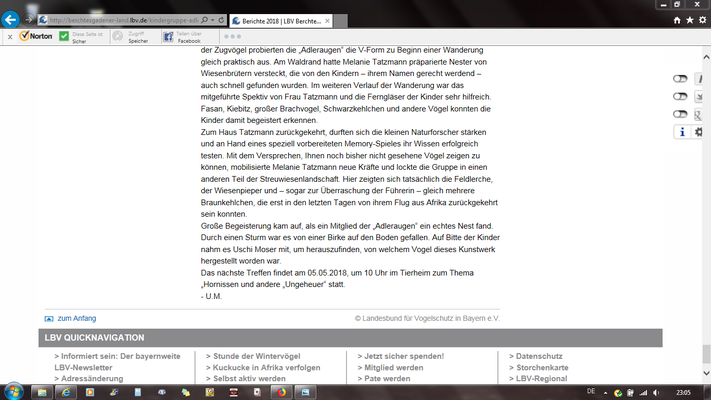Open File Explorer from the taskbar
711x400 pixels.
[42, 392]
